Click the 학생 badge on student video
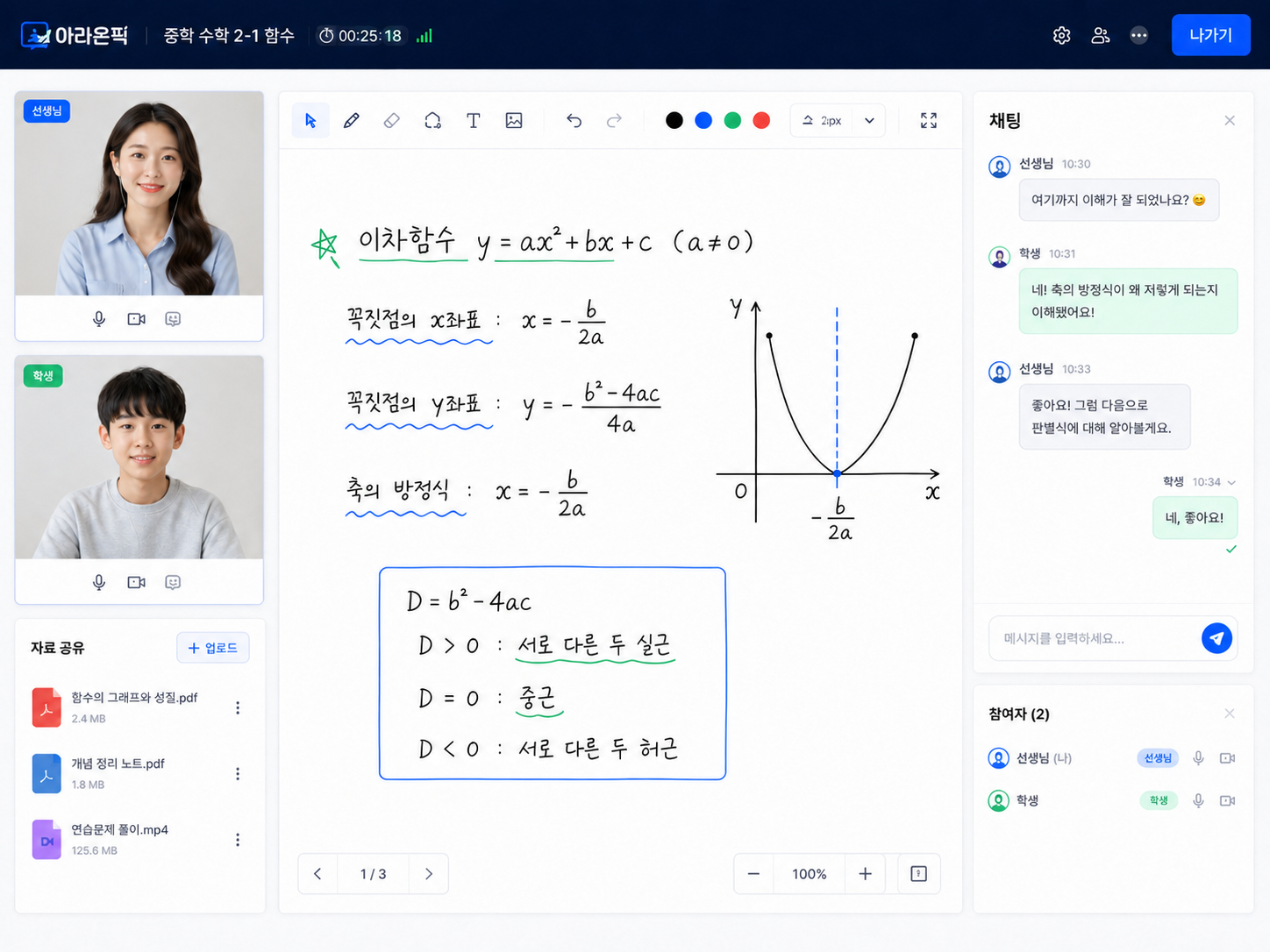 [43, 375]
